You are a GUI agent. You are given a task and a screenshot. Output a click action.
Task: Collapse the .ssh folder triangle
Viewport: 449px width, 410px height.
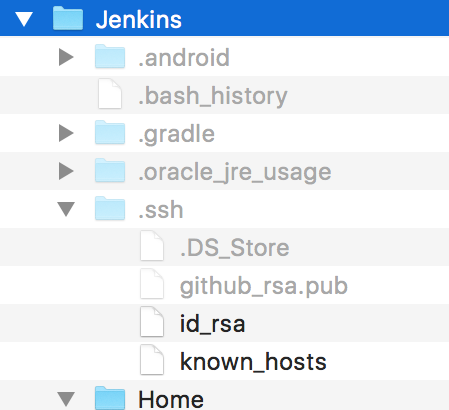(66, 209)
